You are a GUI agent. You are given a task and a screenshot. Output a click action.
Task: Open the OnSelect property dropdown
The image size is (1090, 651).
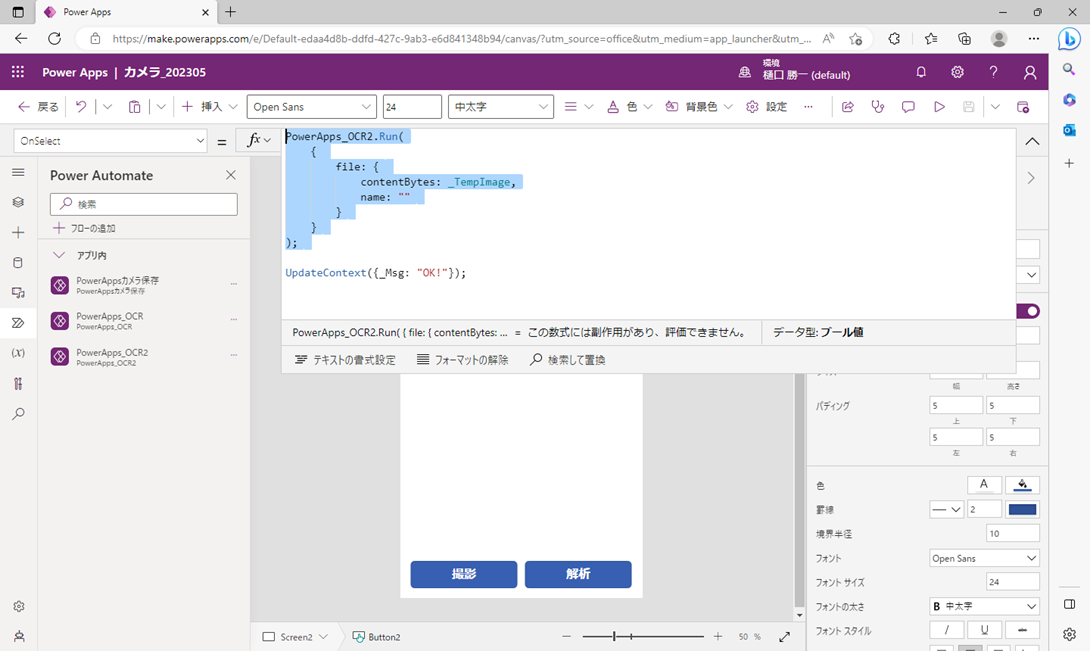(111, 140)
